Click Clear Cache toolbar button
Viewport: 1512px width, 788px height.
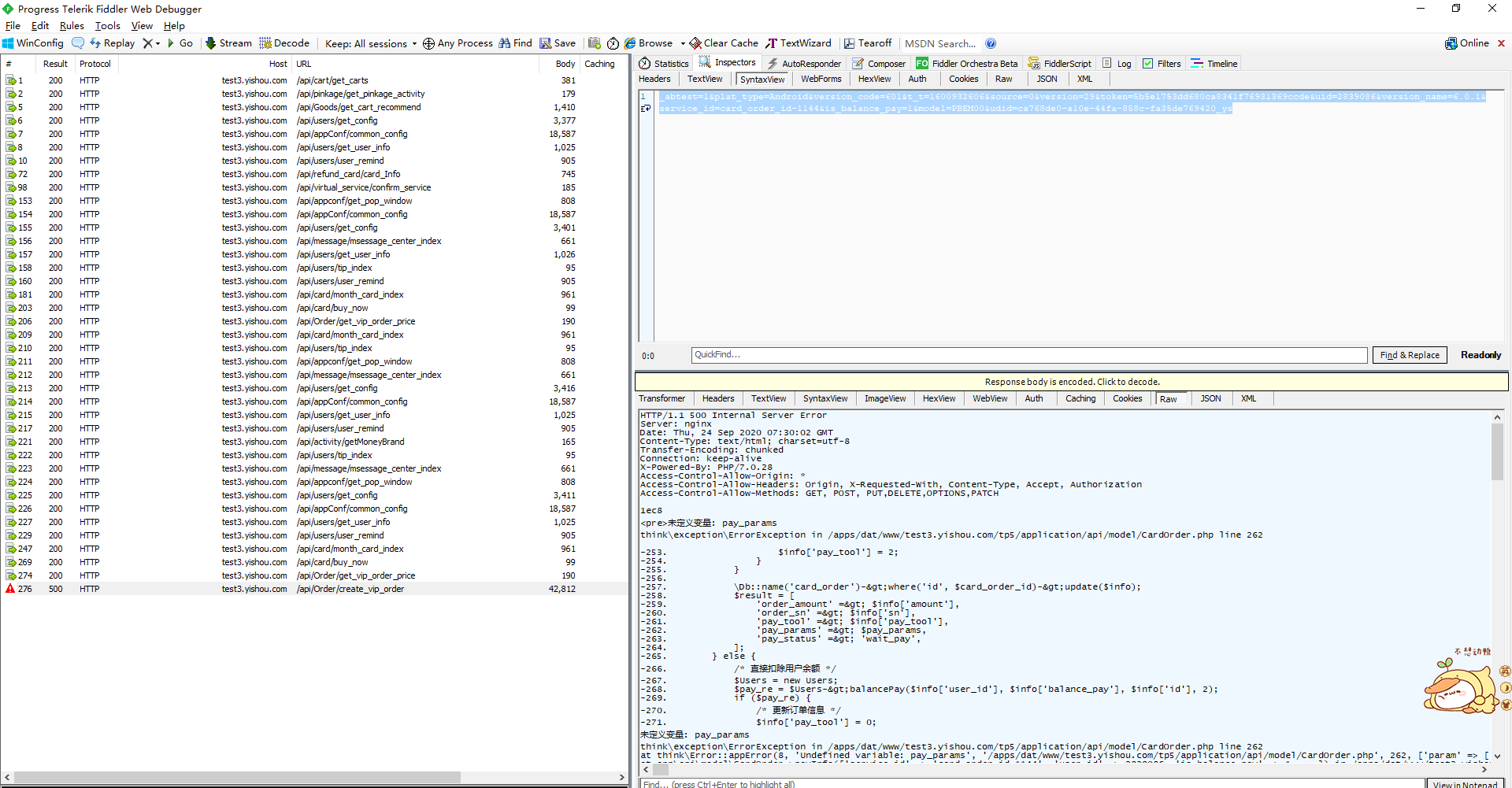click(x=724, y=43)
